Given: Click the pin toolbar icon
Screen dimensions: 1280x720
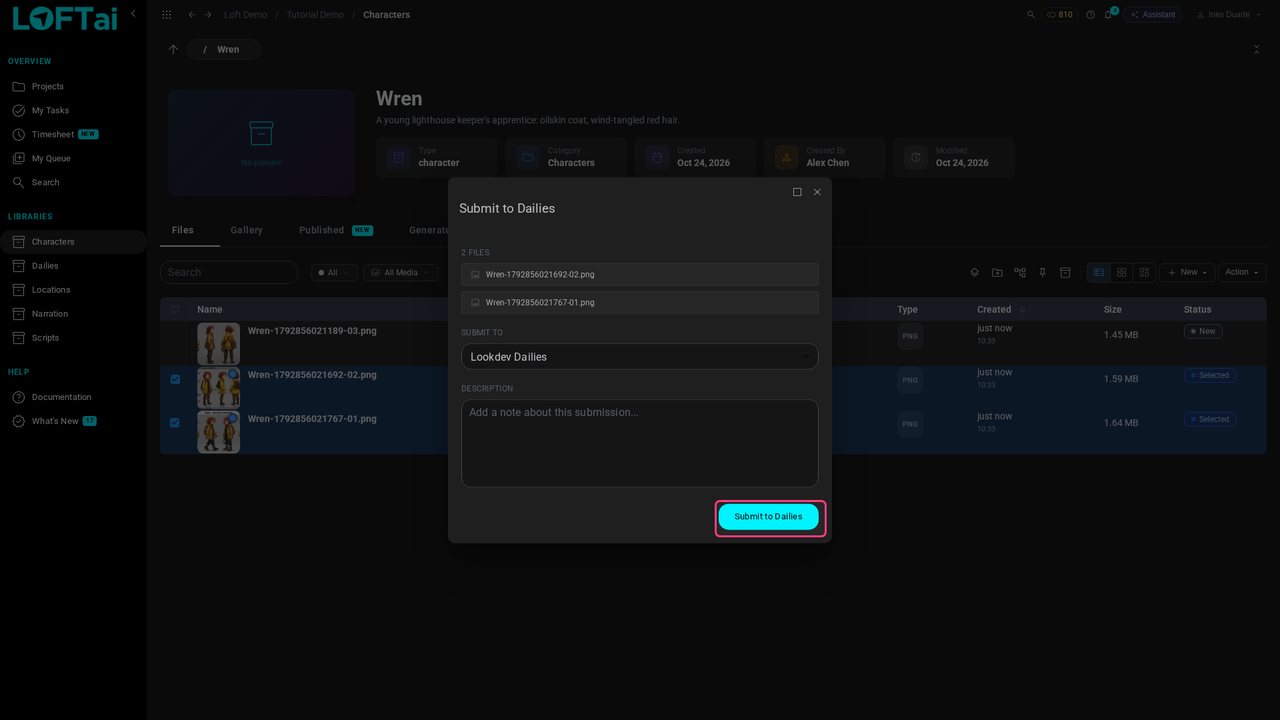Looking at the screenshot, I should coord(1043,272).
